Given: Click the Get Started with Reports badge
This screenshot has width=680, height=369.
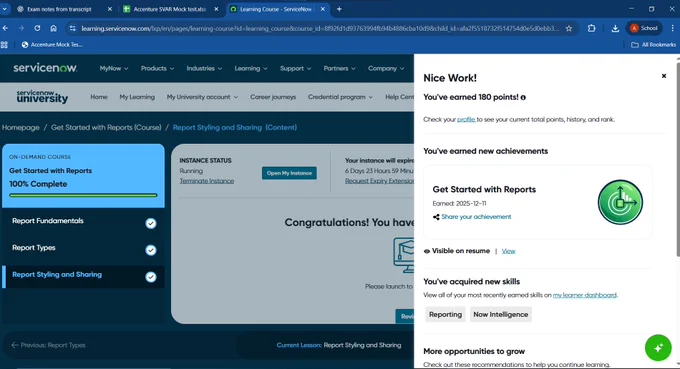Looking at the screenshot, I should coord(620,202).
